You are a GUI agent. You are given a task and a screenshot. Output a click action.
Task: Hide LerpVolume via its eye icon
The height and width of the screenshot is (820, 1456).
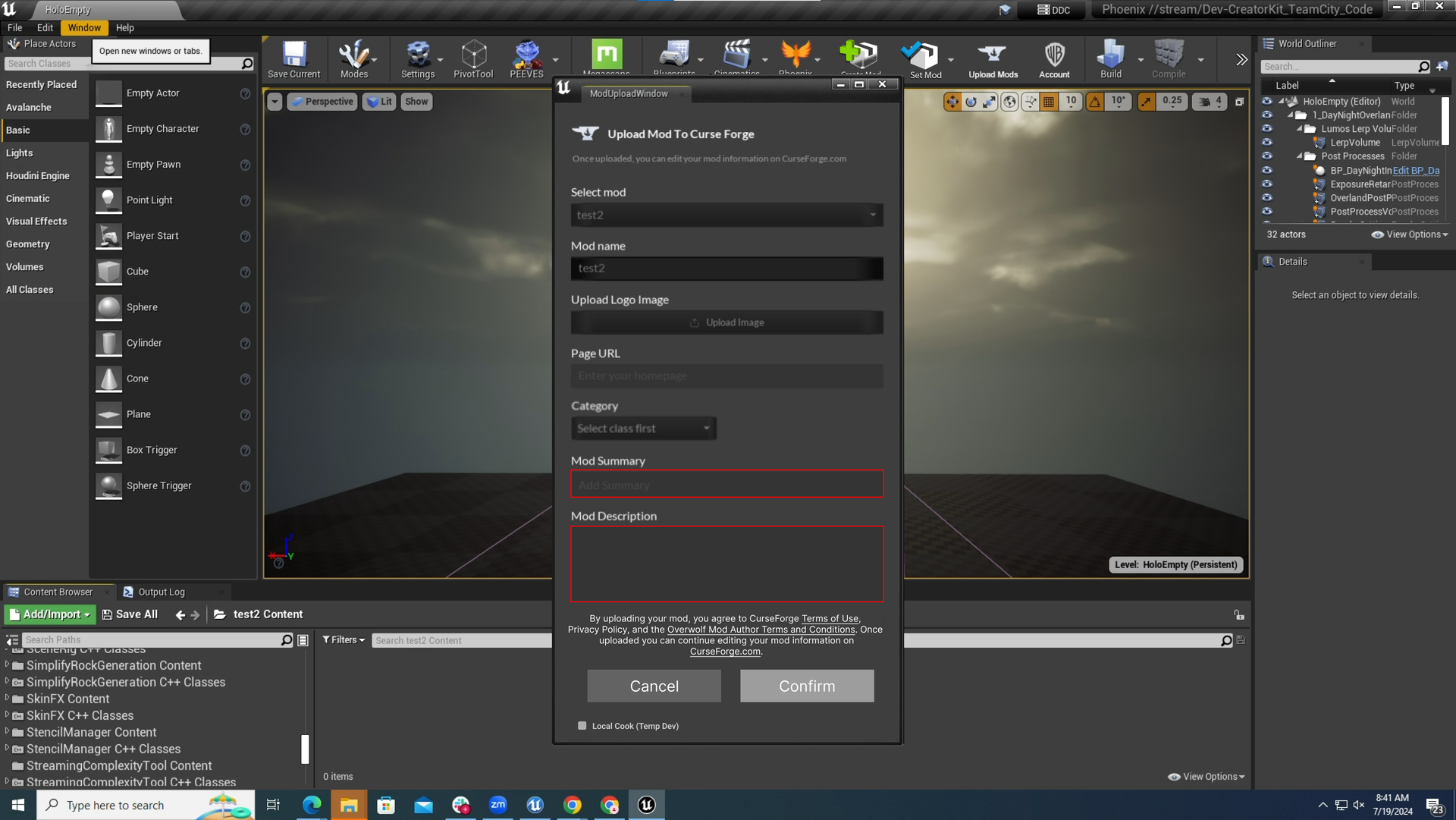(1266, 143)
